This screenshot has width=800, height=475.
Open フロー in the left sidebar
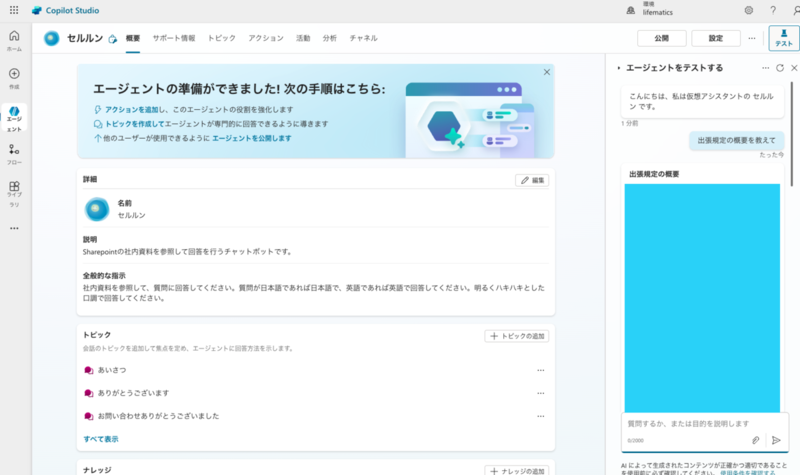[14, 155]
